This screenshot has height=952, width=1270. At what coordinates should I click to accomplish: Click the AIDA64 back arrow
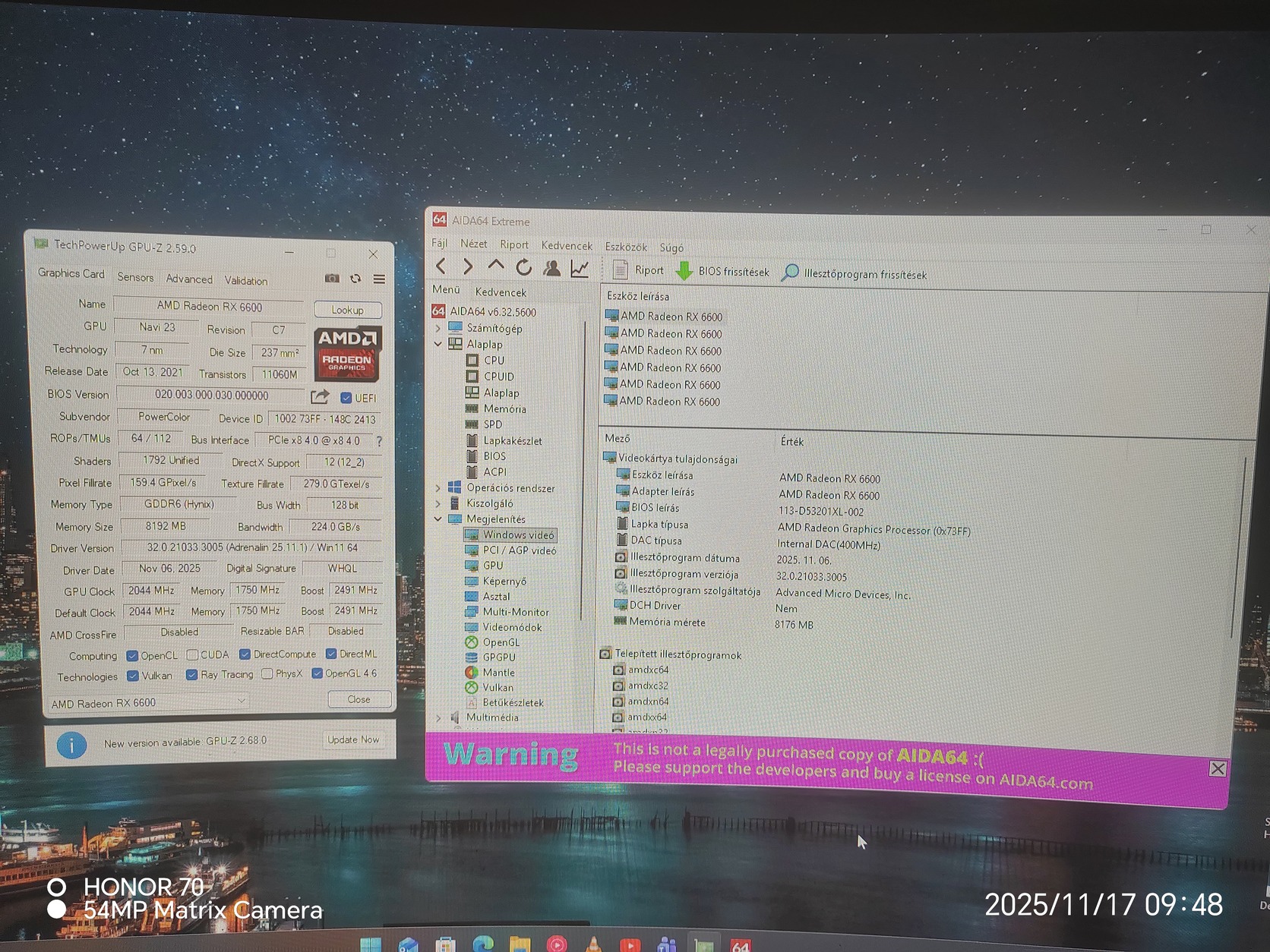pyautogui.click(x=441, y=266)
